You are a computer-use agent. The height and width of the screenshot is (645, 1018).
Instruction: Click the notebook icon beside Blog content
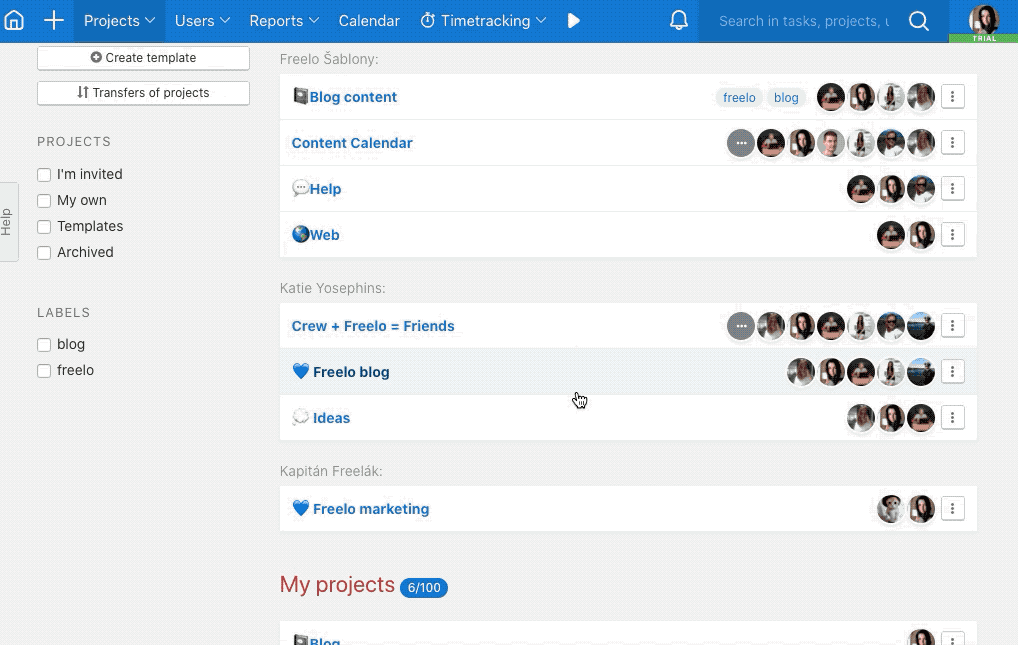301,96
